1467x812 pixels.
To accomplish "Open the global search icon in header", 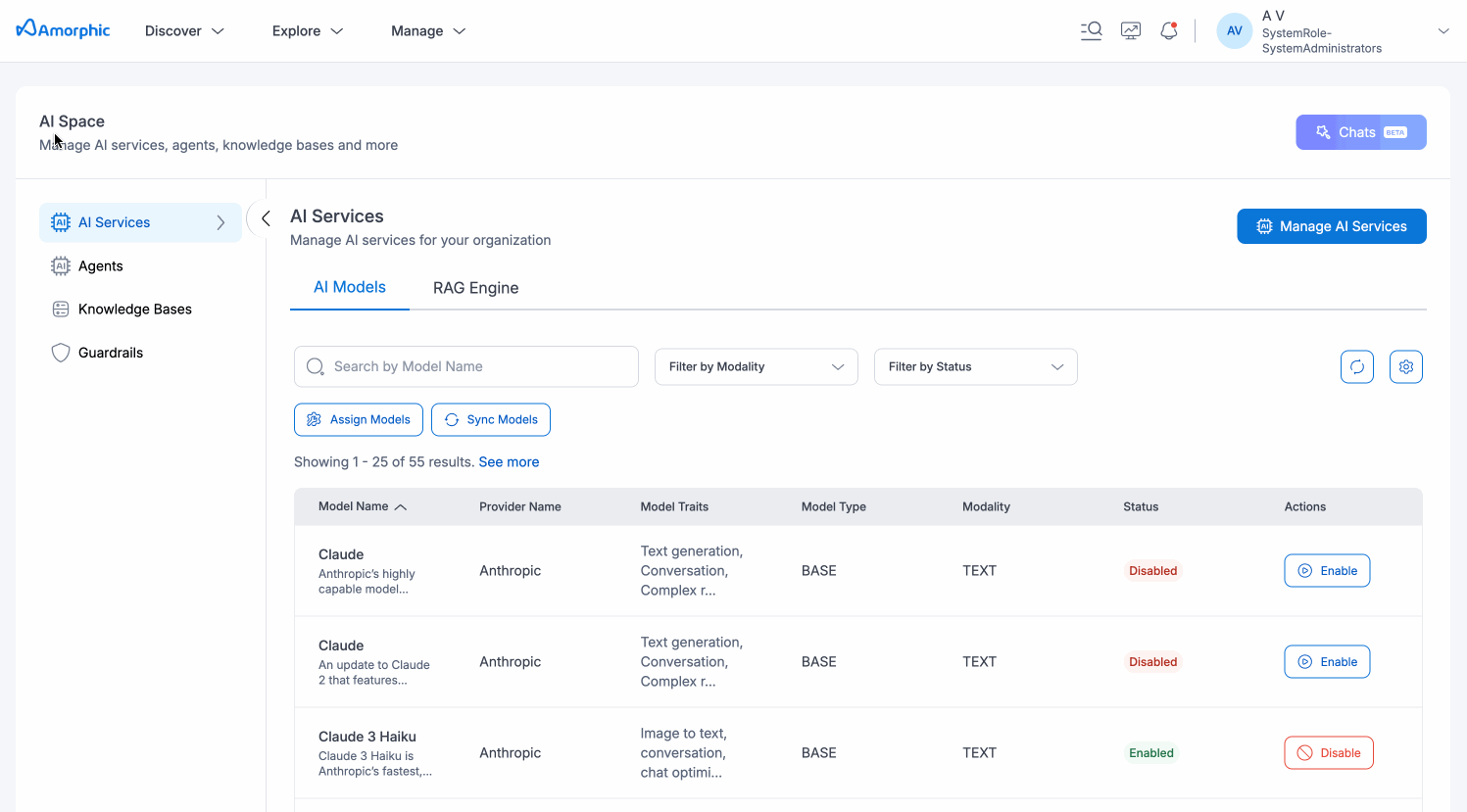I will [x=1091, y=31].
